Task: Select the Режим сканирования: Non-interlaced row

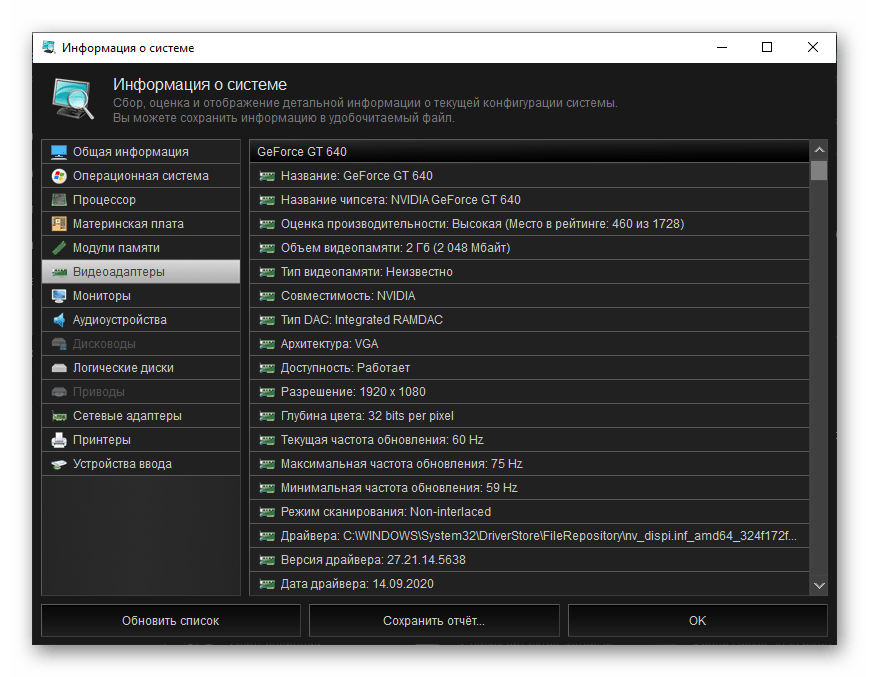Action: (529, 512)
